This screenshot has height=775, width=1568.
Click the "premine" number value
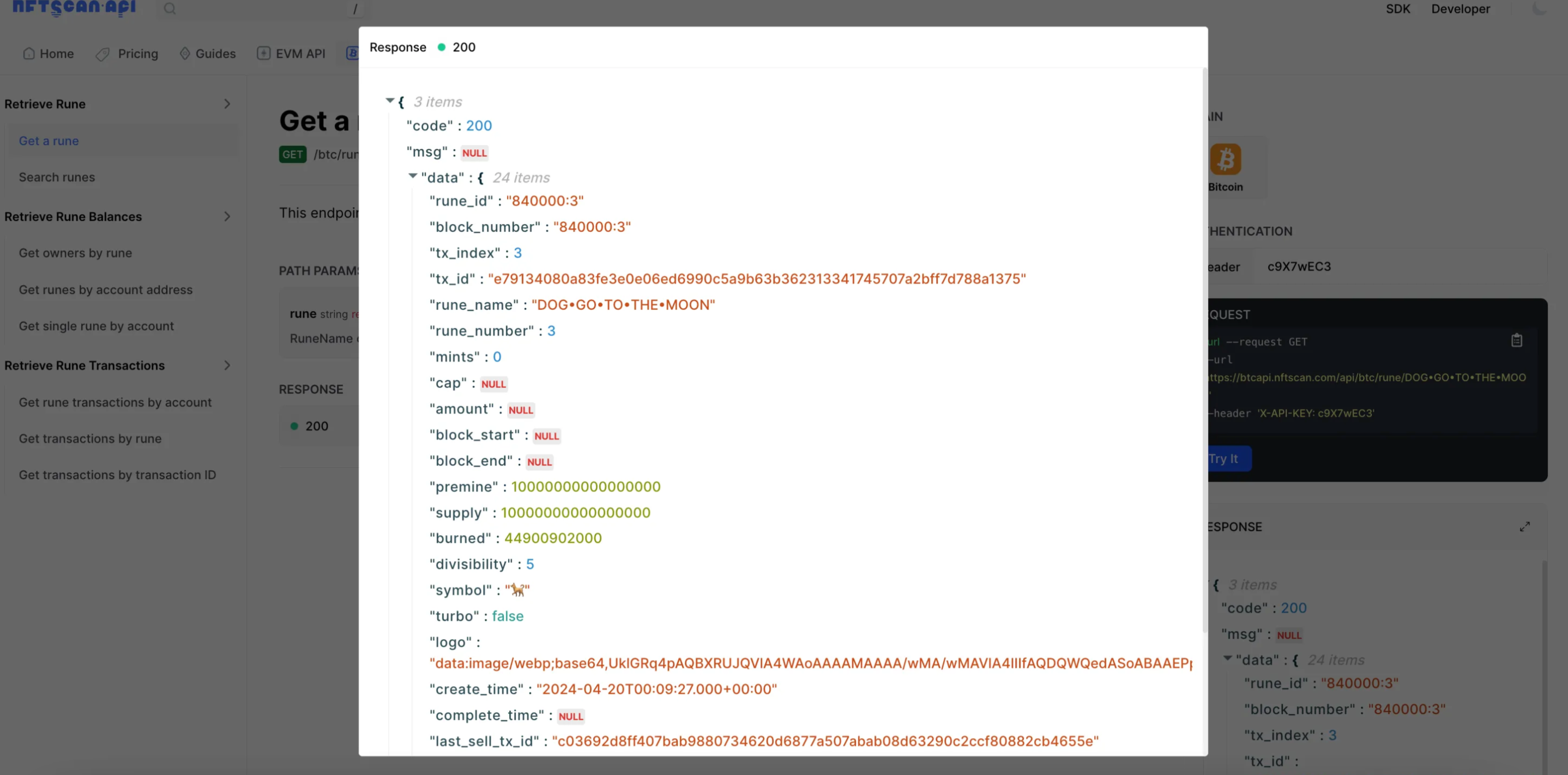[x=586, y=487]
